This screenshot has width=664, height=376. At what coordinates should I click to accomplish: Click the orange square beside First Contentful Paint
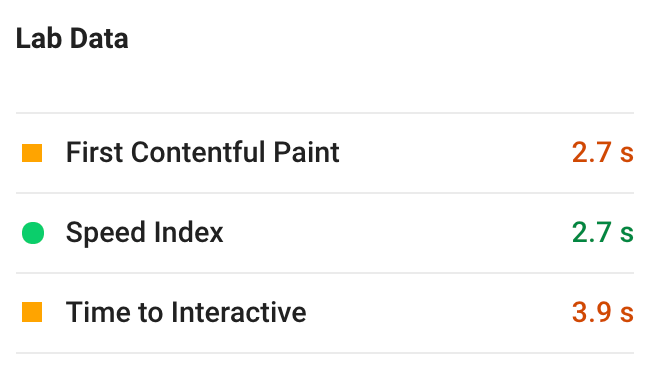pos(32,153)
